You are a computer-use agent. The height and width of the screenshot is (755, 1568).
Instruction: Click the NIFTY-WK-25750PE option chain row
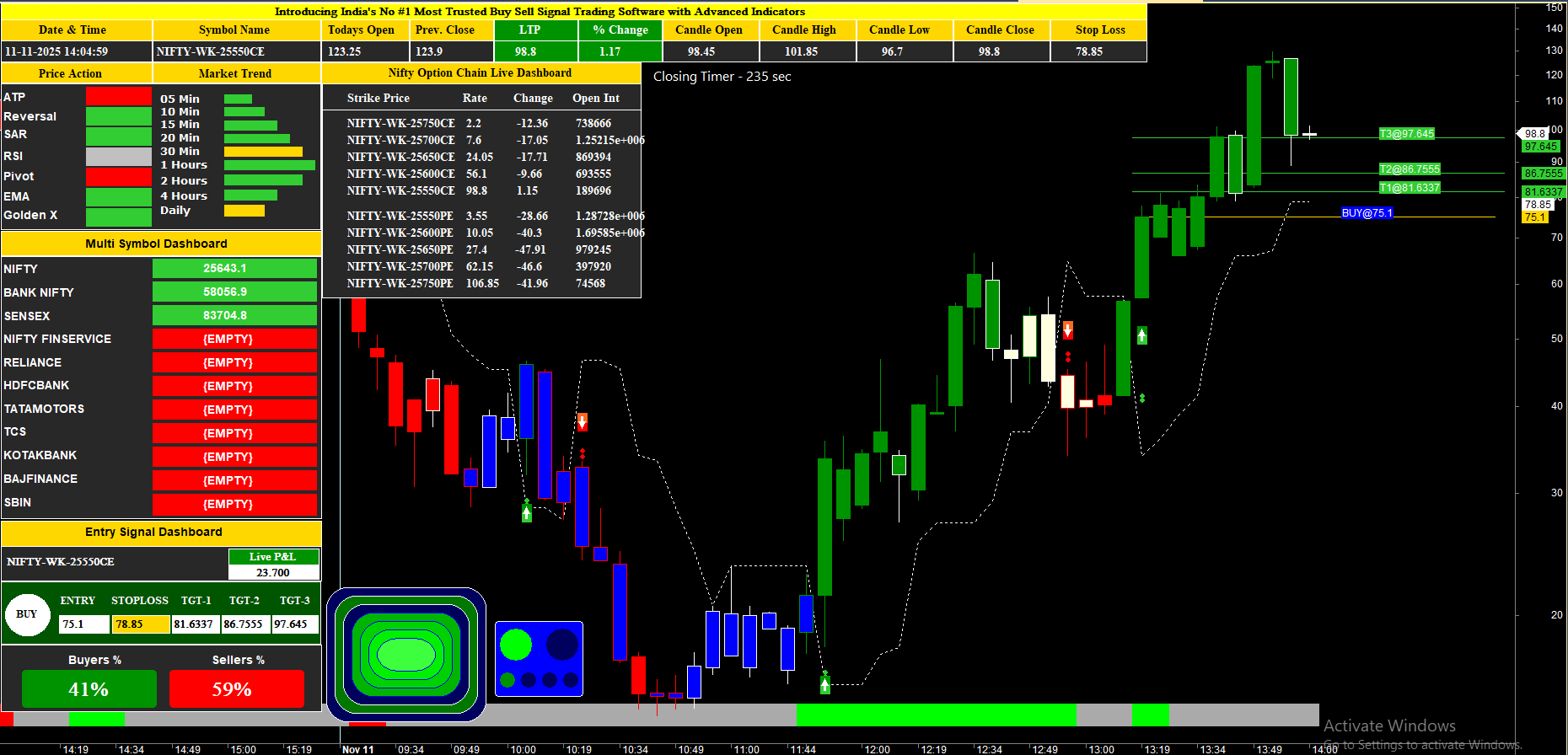click(481, 283)
